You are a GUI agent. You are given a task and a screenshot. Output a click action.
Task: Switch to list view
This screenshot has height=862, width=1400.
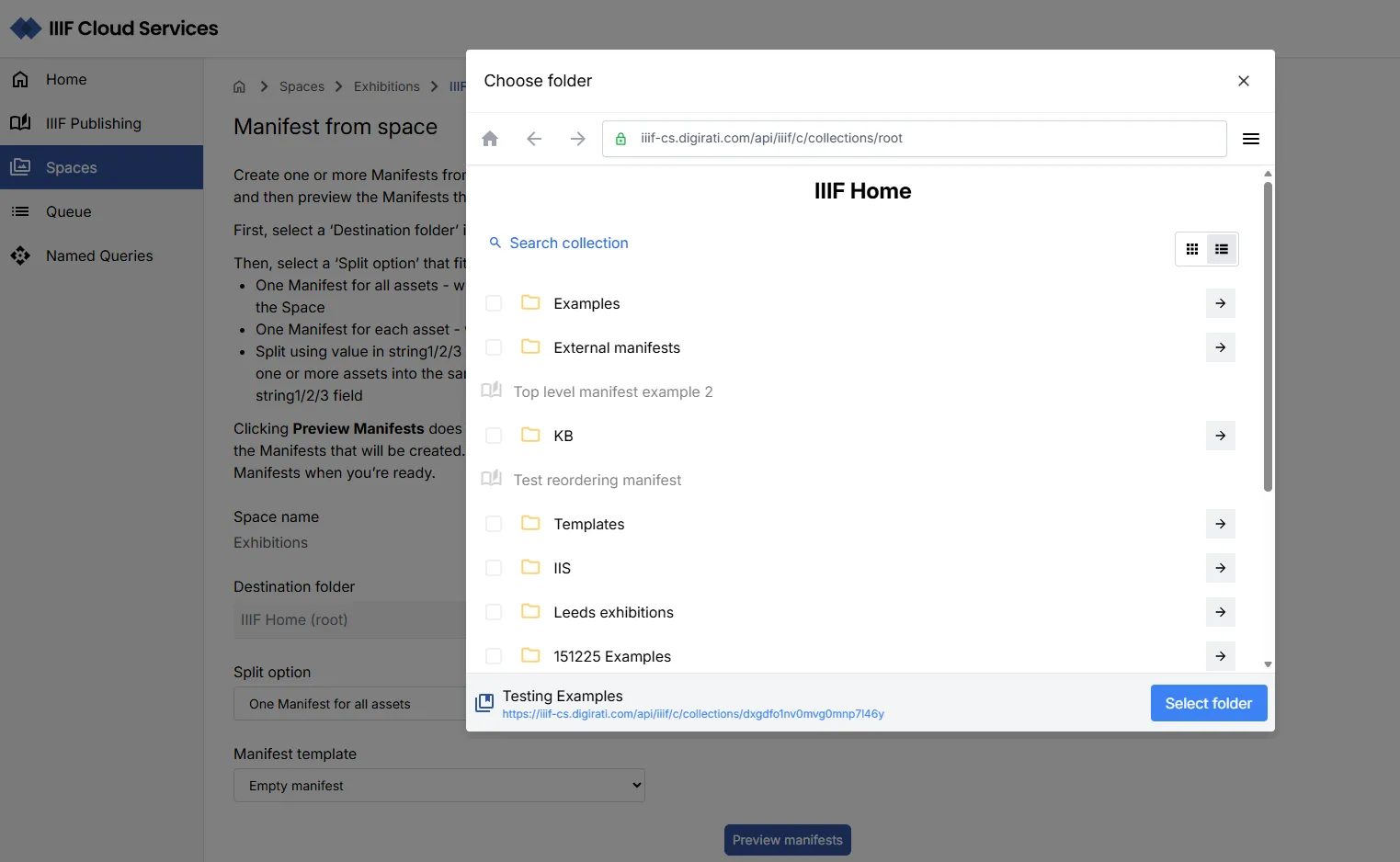click(x=1222, y=249)
